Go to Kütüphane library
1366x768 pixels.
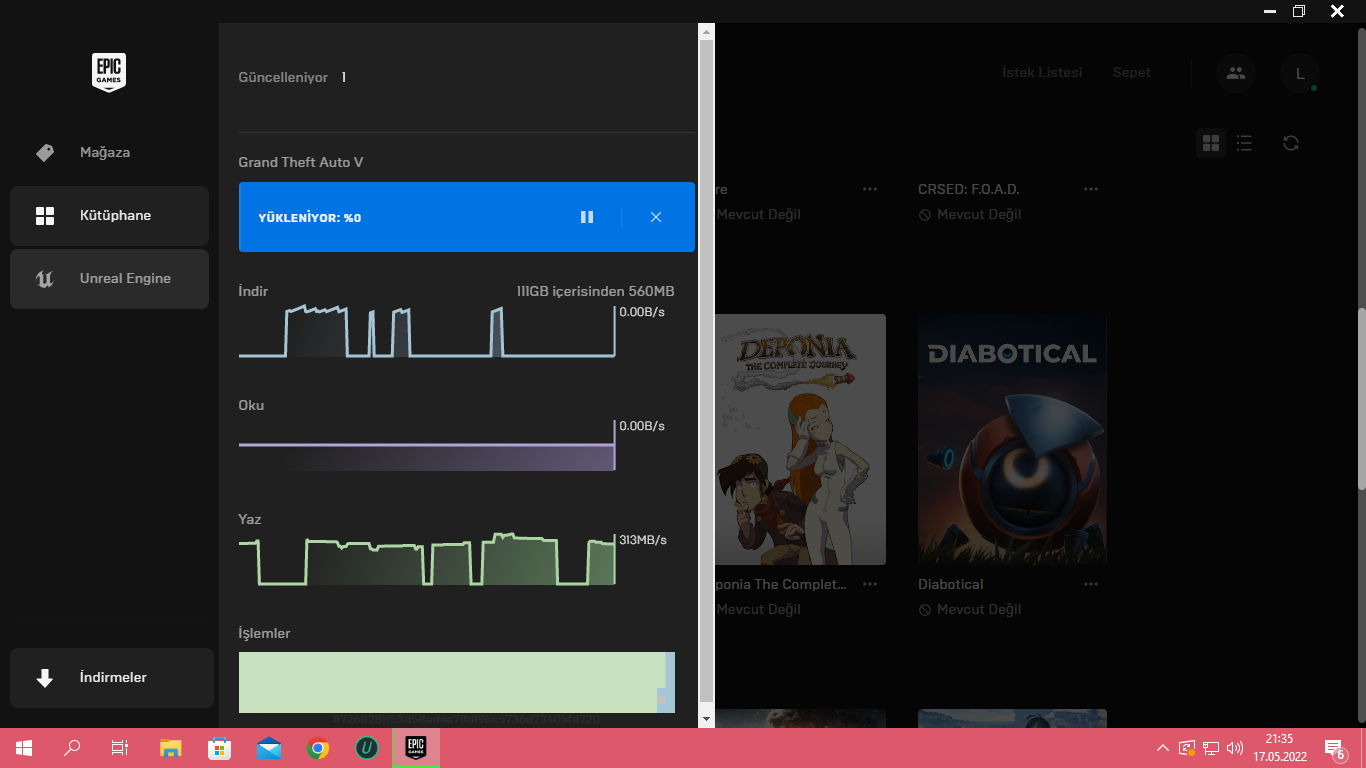[x=109, y=216]
